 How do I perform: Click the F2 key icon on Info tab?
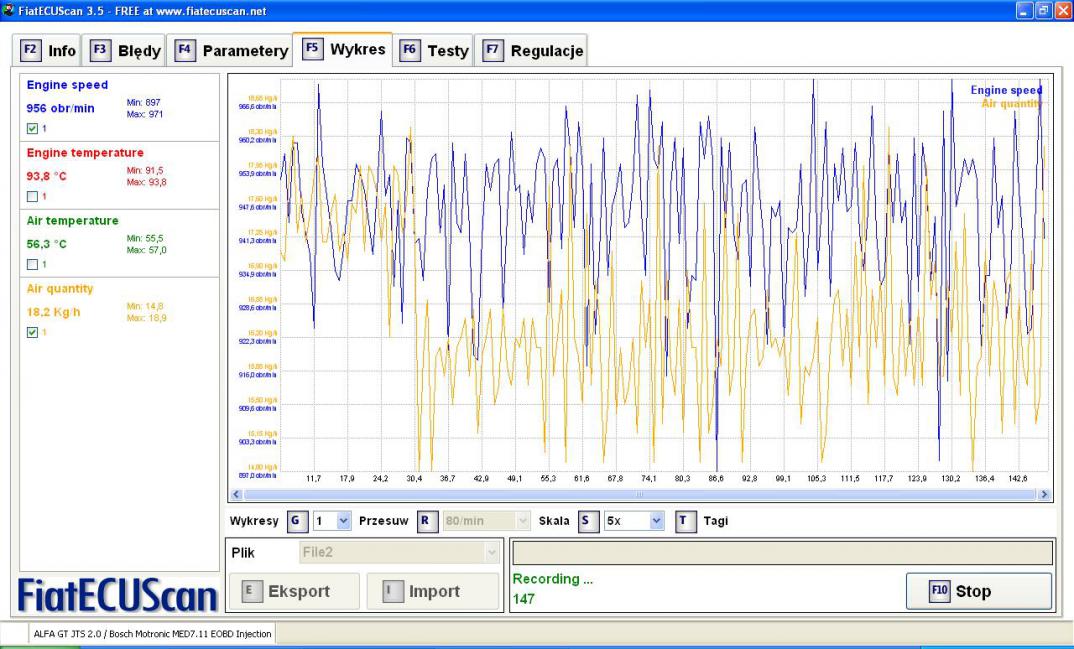click(31, 50)
